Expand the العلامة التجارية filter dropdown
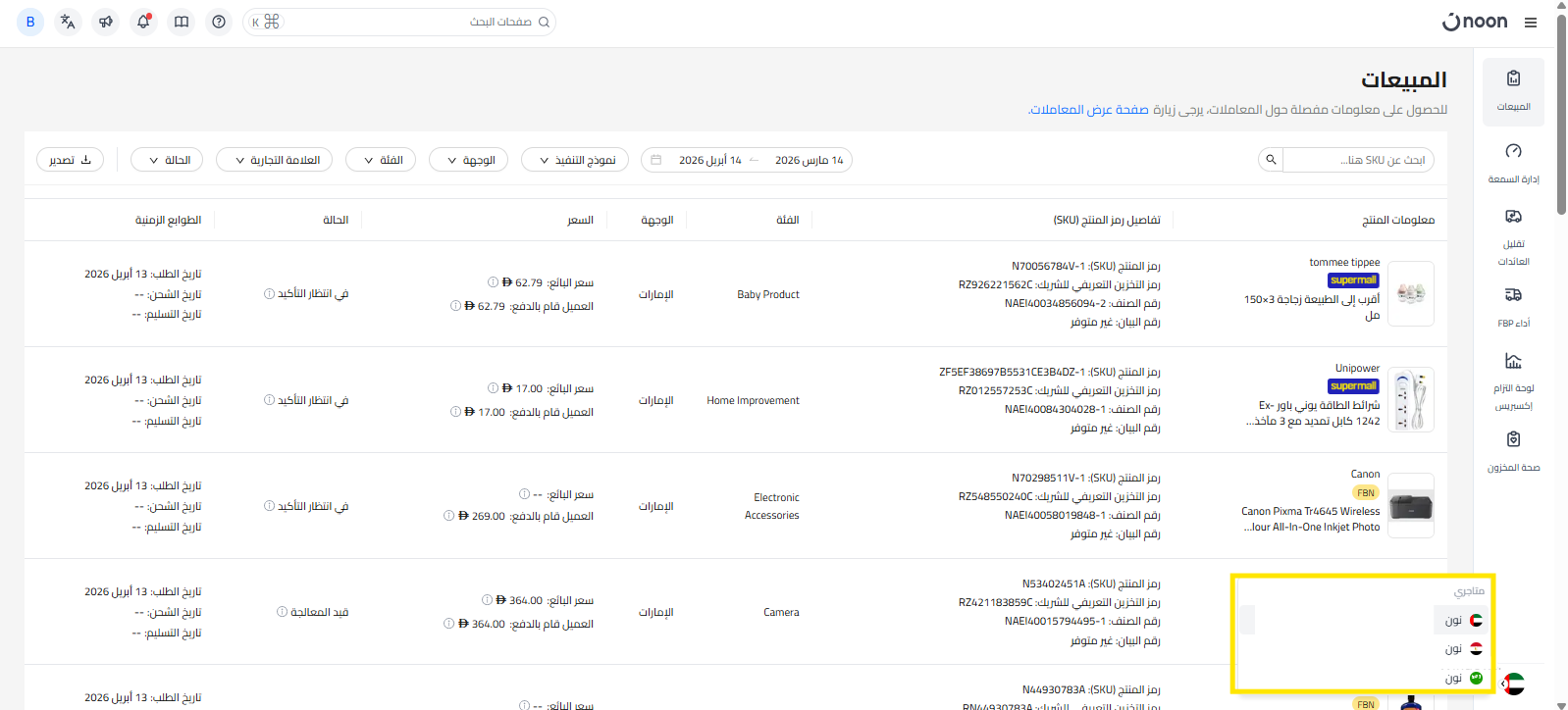Screen dimensions: 1568x710 click(x=275, y=160)
